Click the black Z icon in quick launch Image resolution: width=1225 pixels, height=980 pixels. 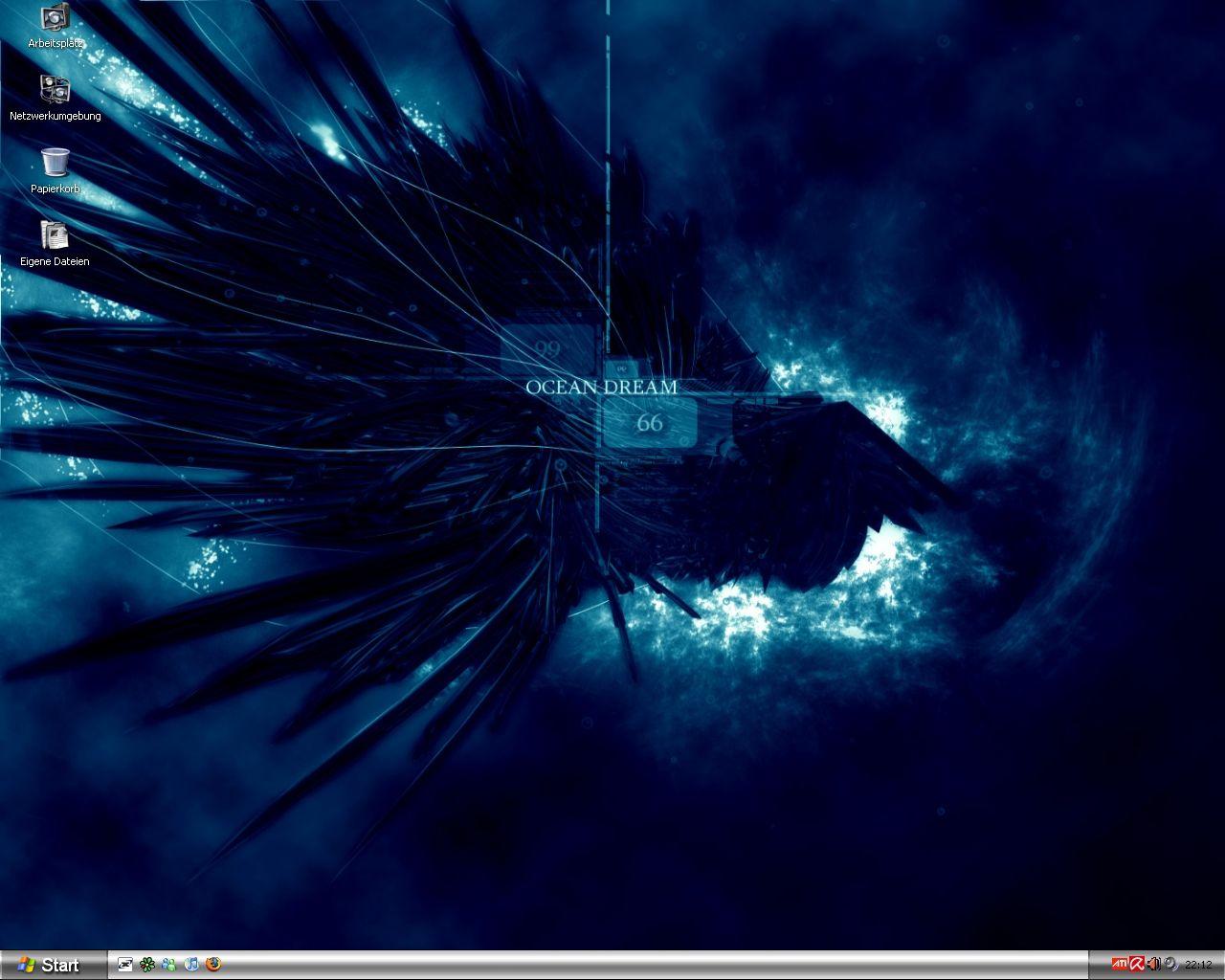coord(124,964)
